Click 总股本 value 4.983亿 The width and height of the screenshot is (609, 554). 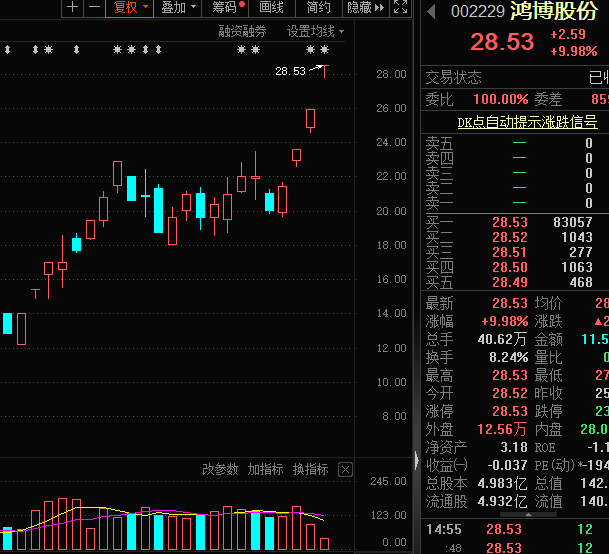click(x=502, y=483)
